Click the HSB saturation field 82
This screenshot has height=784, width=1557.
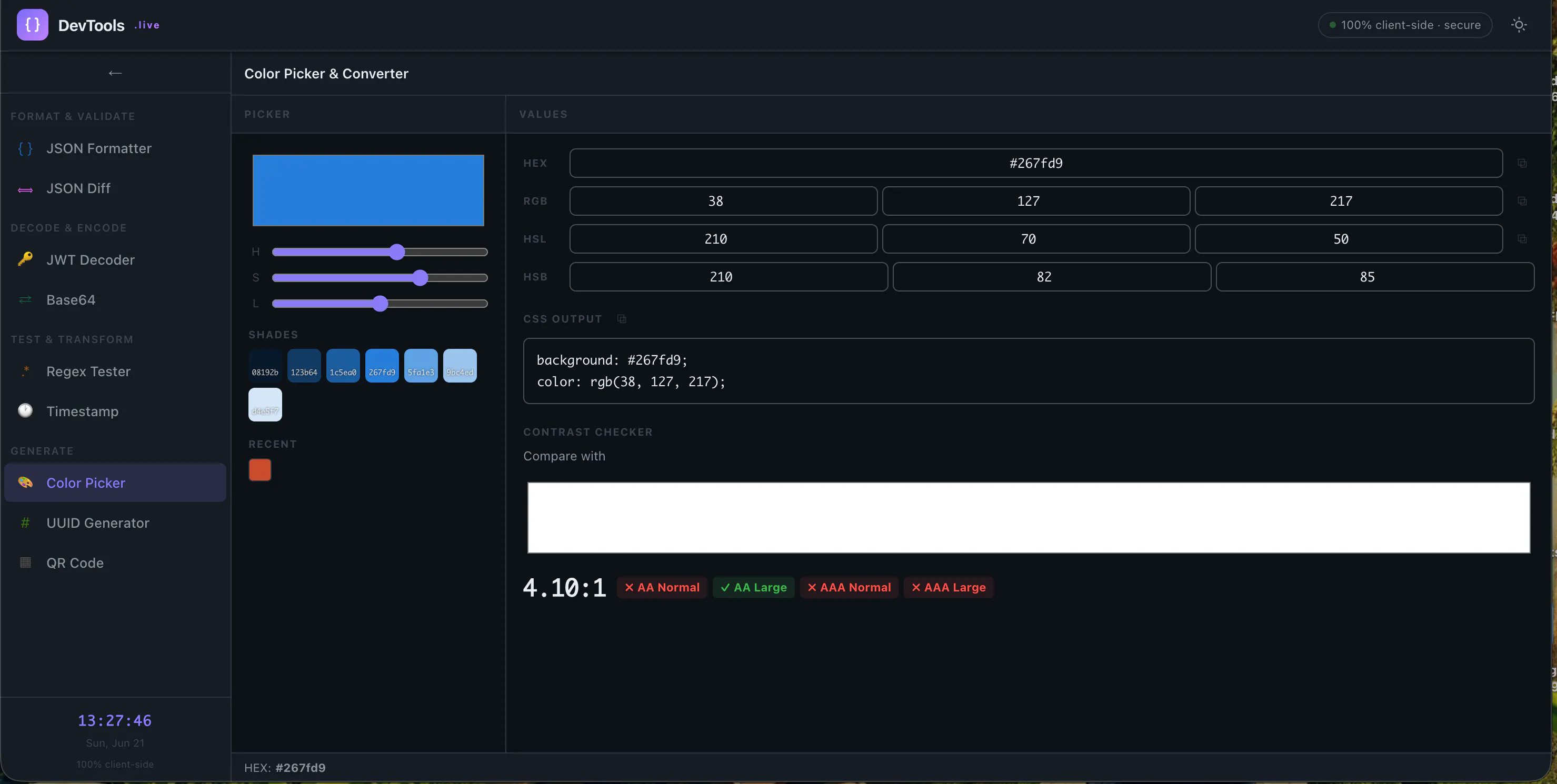pyautogui.click(x=1052, y=277)
